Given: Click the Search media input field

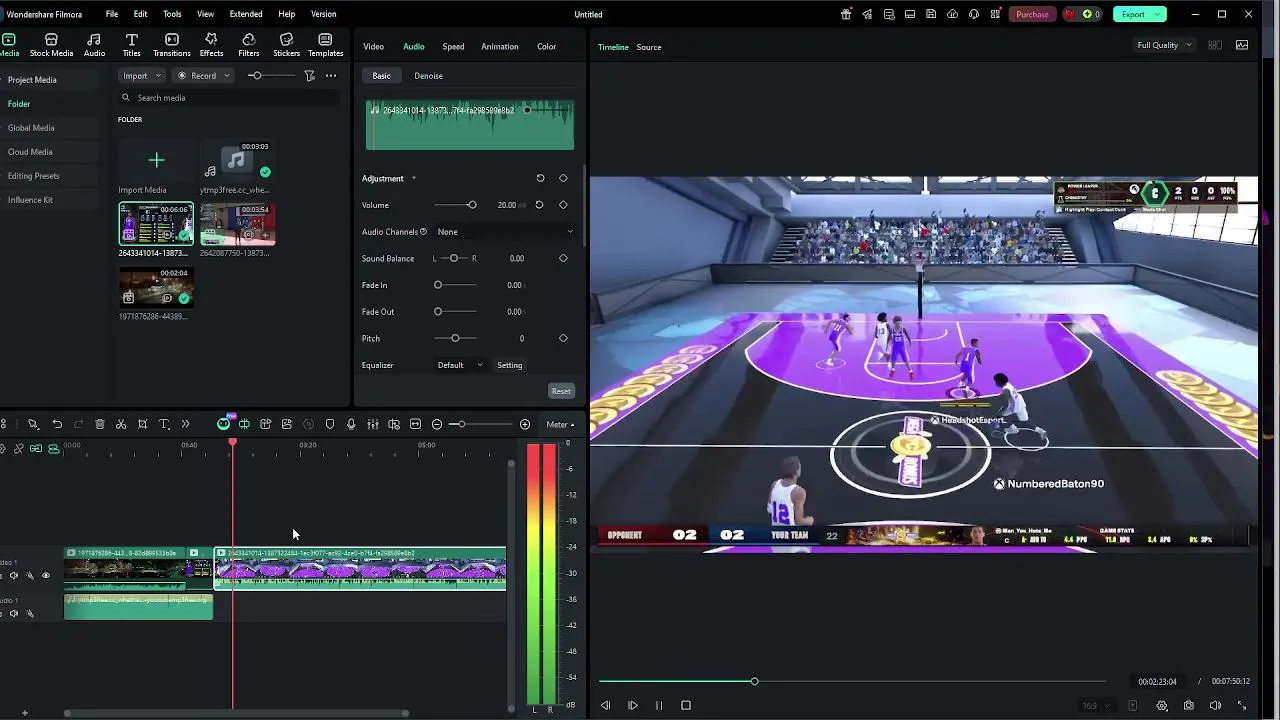Looking at the screenshot, I should [229, 98].
